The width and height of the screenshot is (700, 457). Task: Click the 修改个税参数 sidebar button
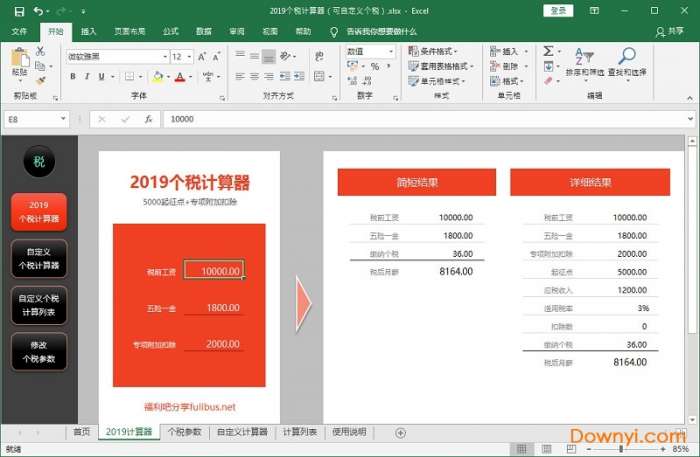pyautogui.click(x=39, y=350)
